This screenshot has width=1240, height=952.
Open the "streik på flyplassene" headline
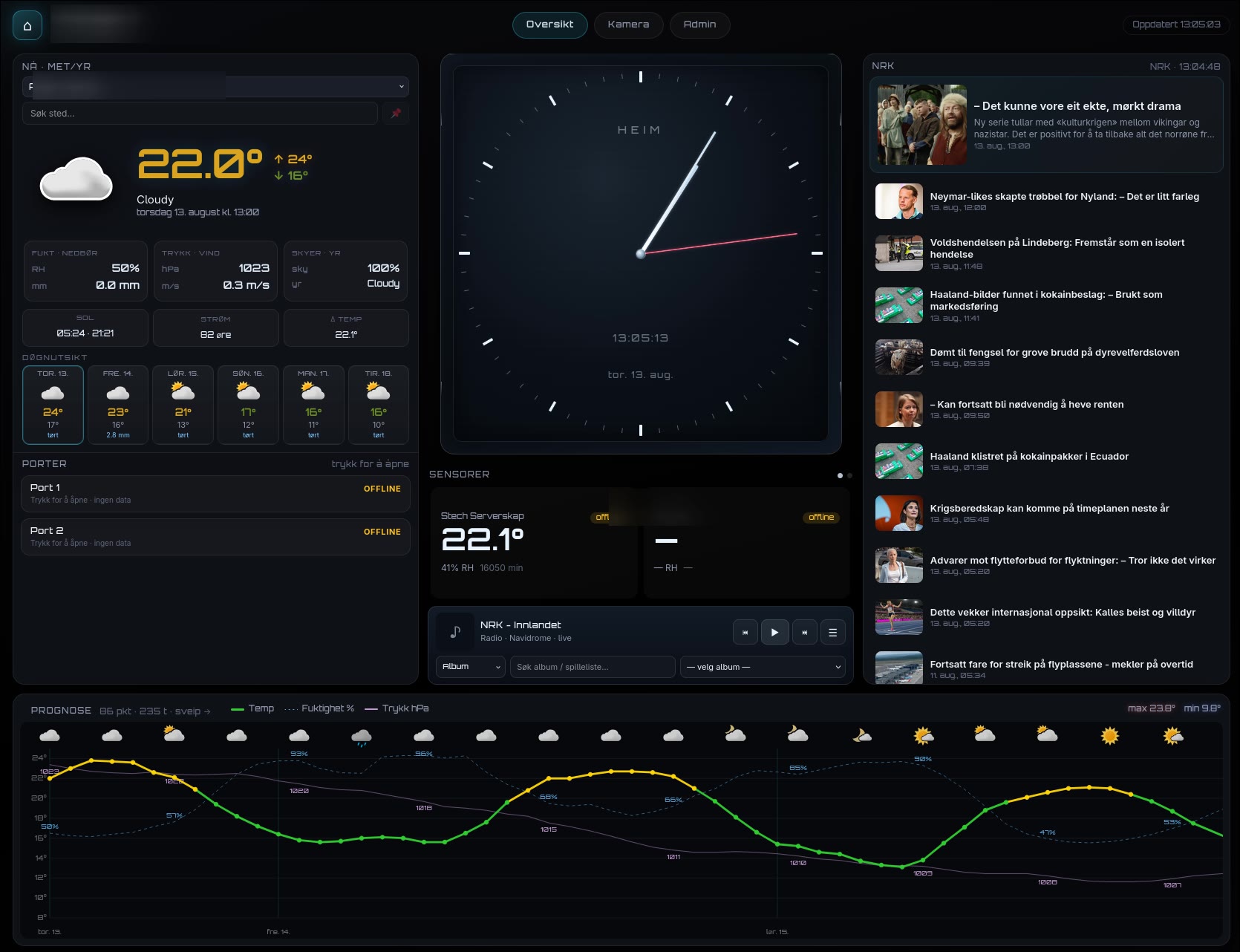pyautogui.click(x=1062, y=665)
